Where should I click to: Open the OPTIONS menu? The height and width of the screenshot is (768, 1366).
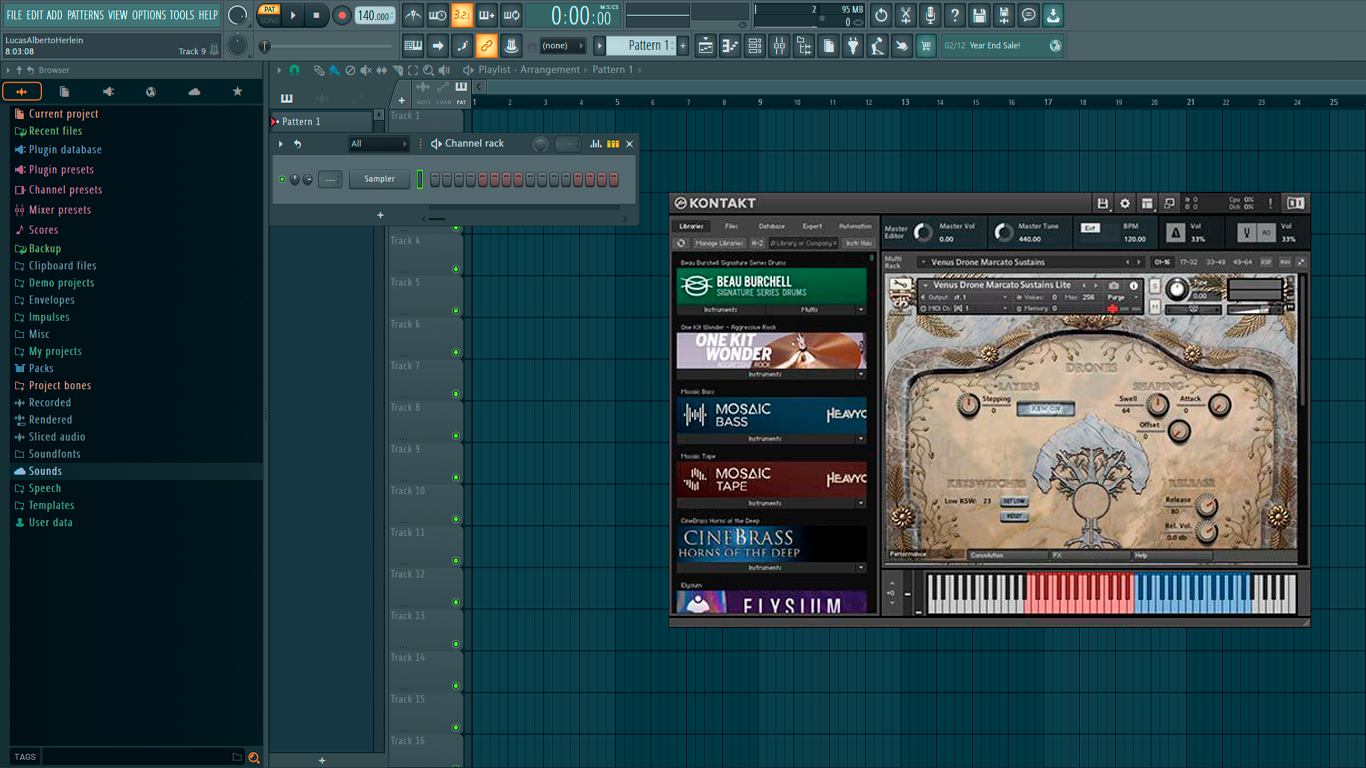[149, 15]
